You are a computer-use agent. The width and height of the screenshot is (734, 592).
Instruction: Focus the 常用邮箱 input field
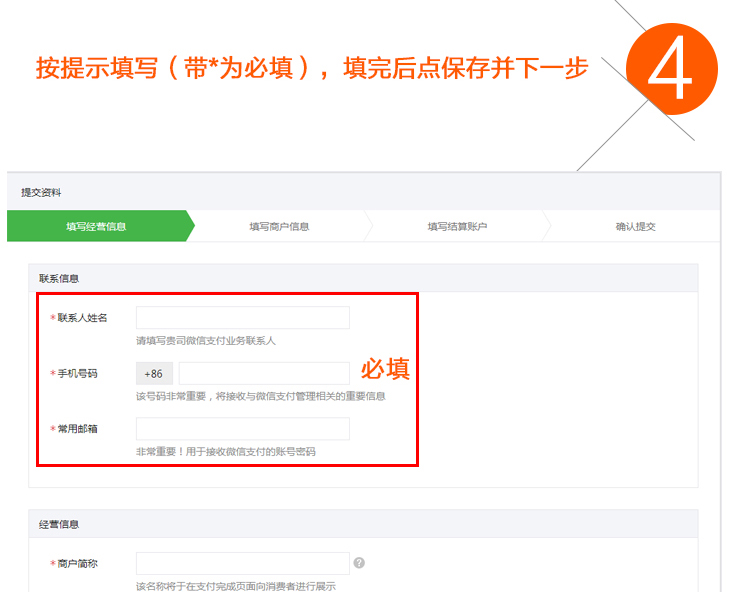pos(242,429)
